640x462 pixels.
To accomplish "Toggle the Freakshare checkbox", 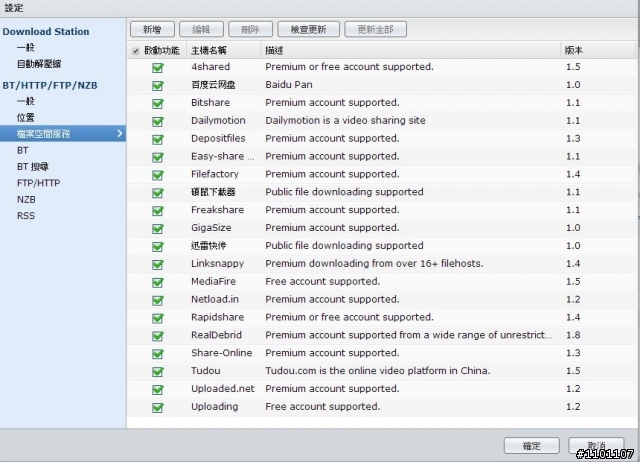I will [x=158, y=211].
